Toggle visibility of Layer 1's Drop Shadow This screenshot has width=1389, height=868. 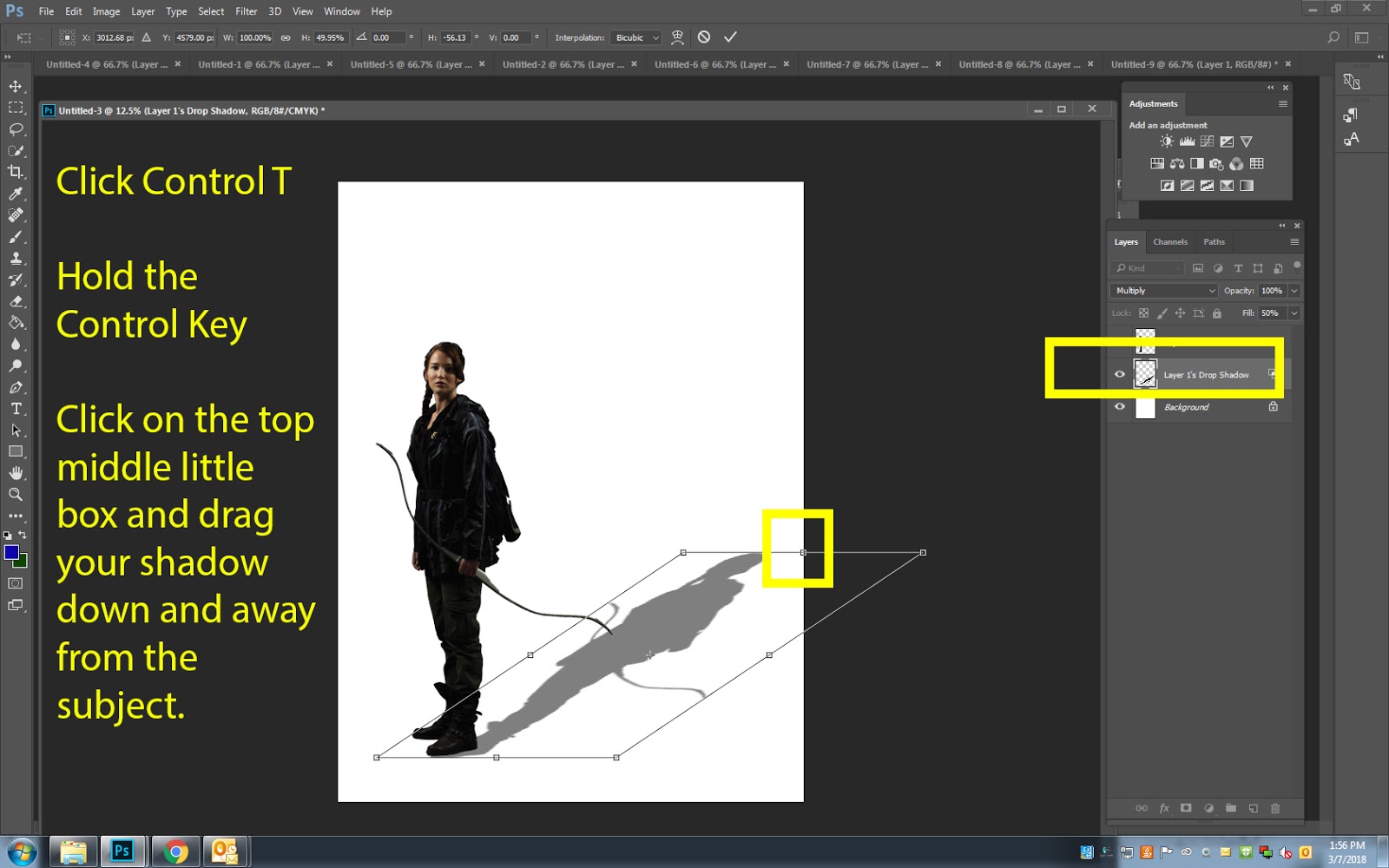(x=1121, y=373)
